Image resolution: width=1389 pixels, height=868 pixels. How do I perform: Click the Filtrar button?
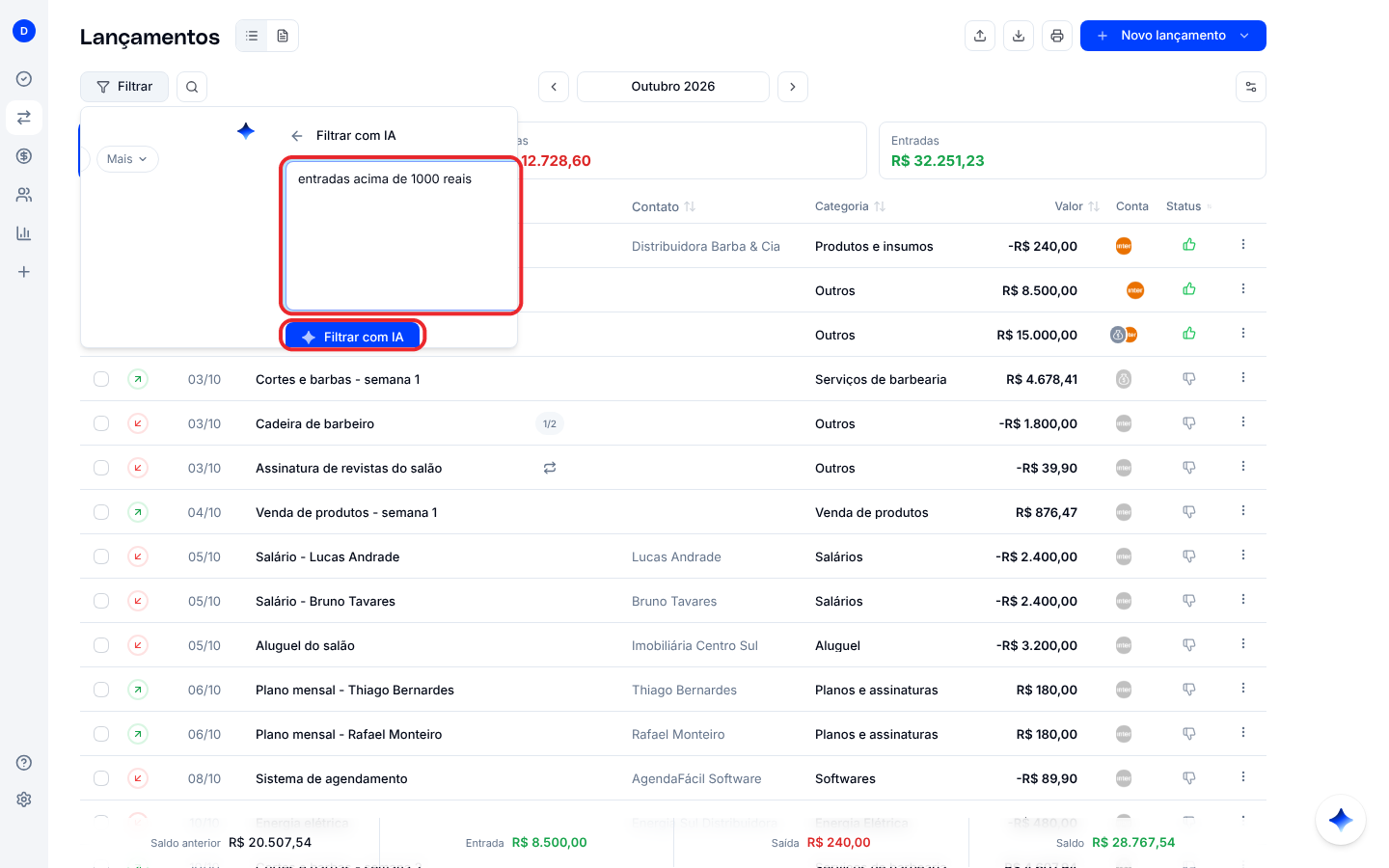coord(124,87)
